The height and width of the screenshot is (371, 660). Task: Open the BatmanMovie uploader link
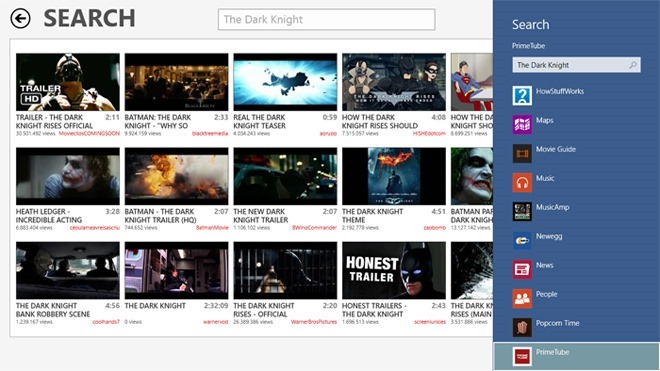212,228
